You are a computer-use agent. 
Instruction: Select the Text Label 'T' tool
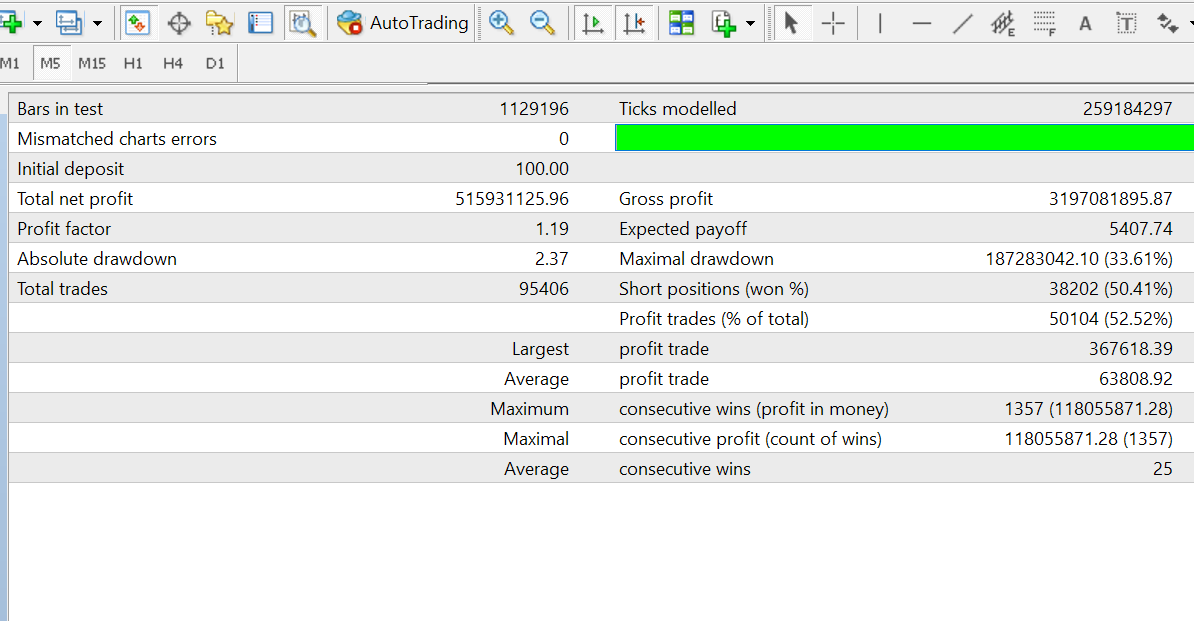pos(1126,24)
